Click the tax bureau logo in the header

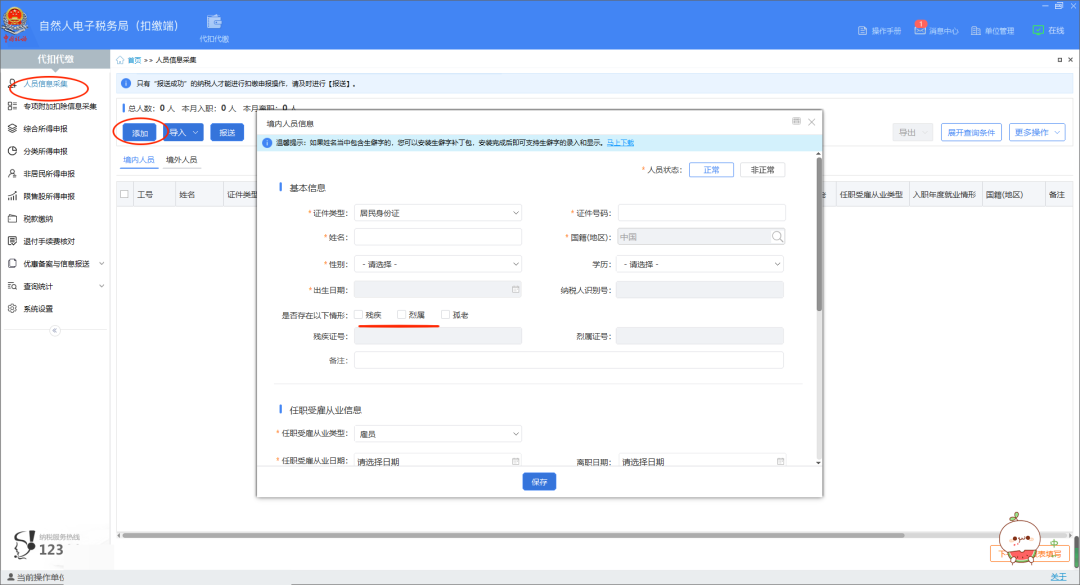click(x=14, y=24)
